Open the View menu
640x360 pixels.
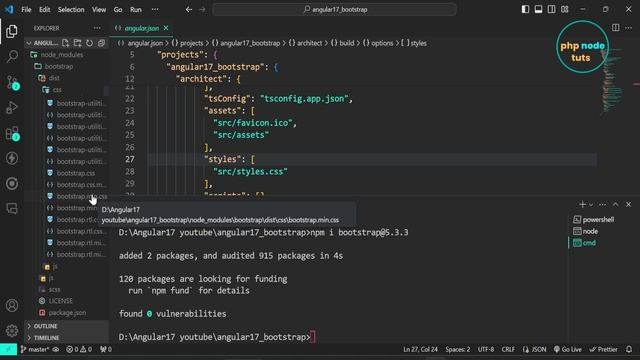(x=99, y=9)
